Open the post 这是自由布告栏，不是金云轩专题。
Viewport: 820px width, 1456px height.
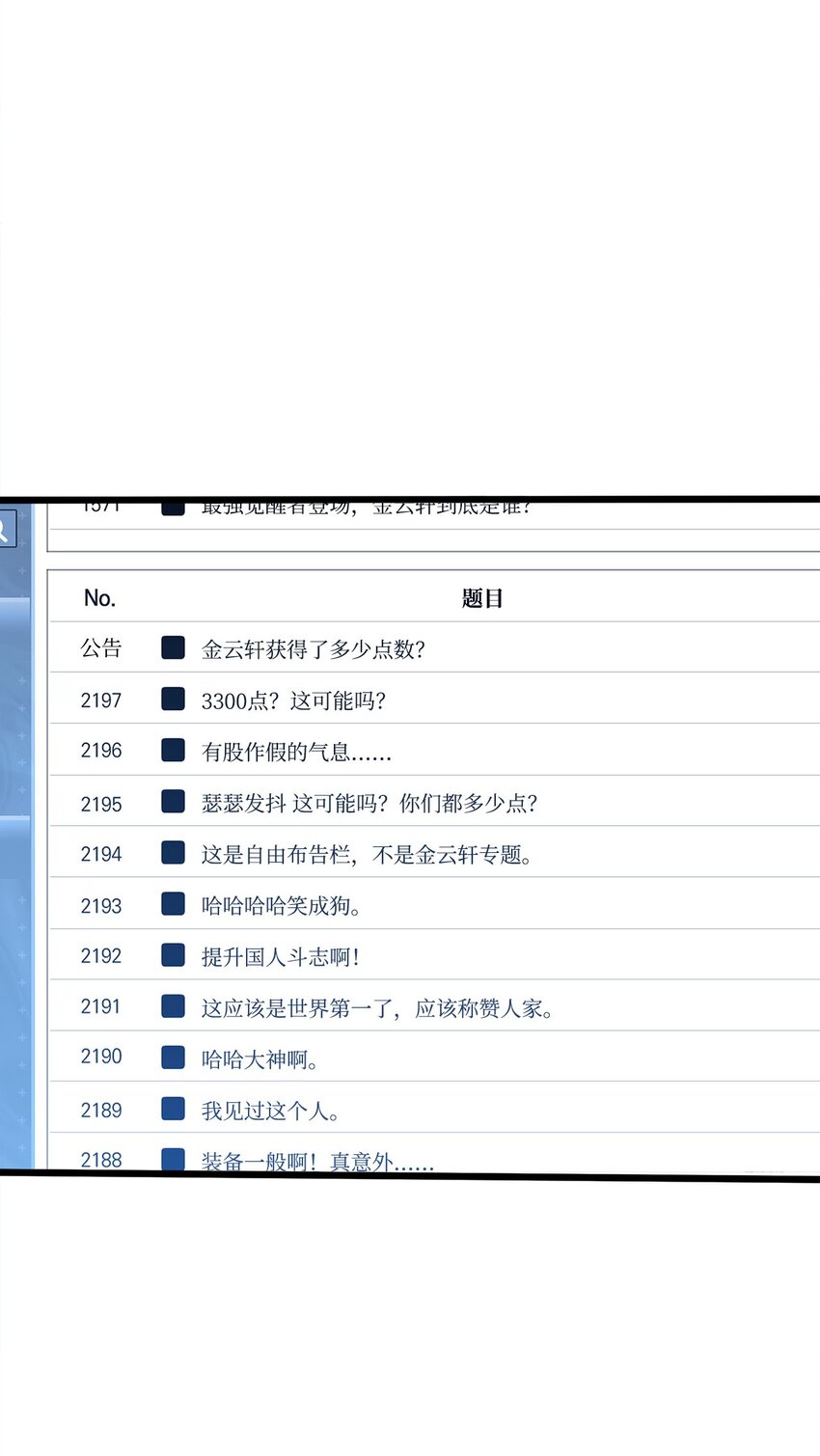367,855
